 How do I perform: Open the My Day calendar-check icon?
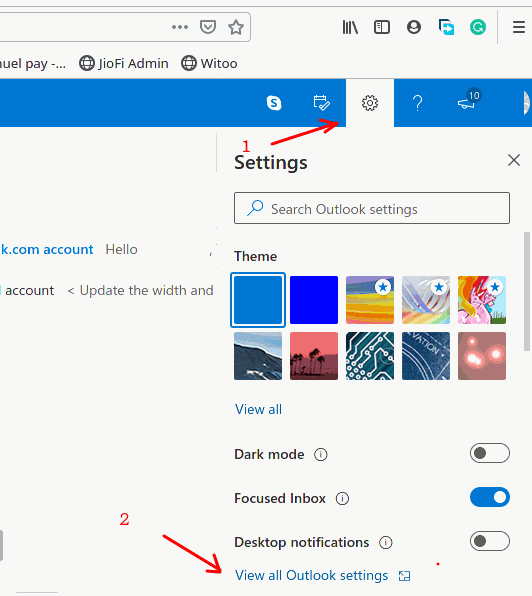pos(321,103)
